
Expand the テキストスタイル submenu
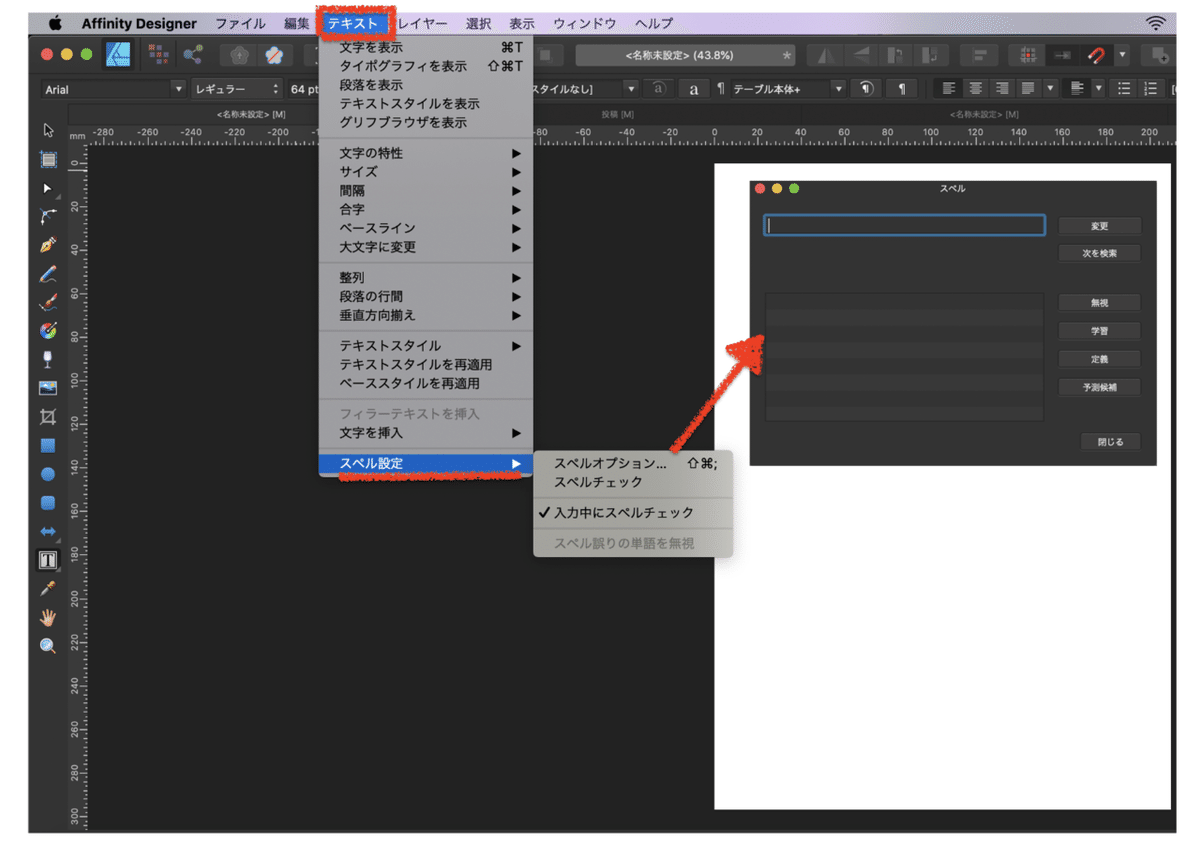click(x=426, y=346)
